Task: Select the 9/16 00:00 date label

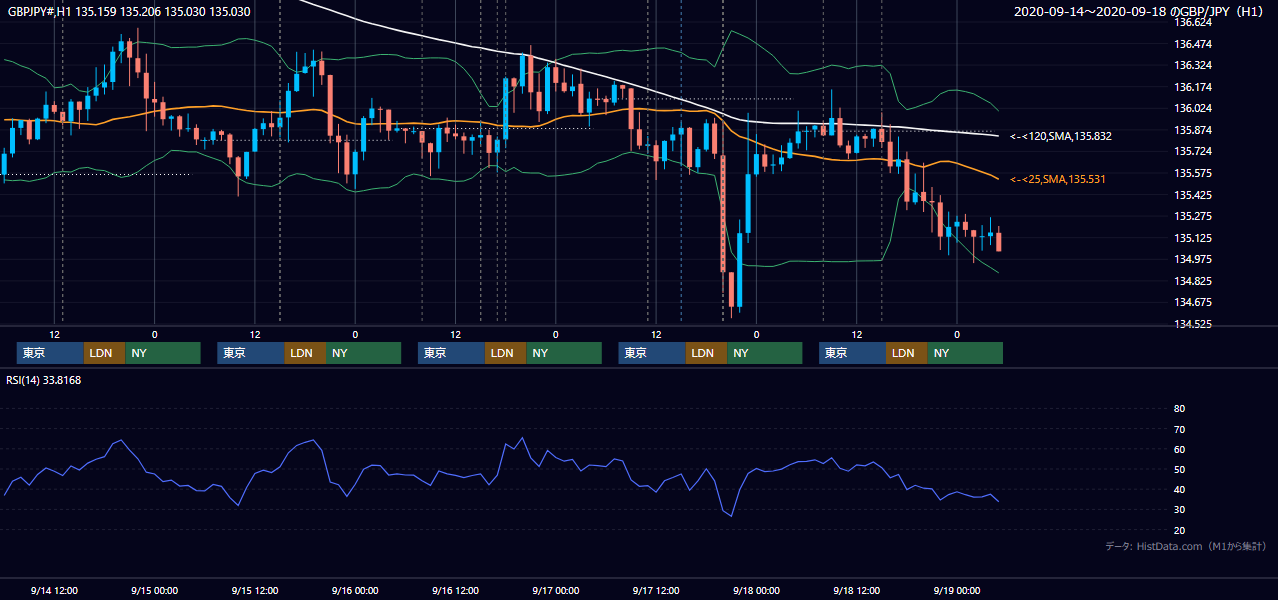Action: tap(355, 590)
